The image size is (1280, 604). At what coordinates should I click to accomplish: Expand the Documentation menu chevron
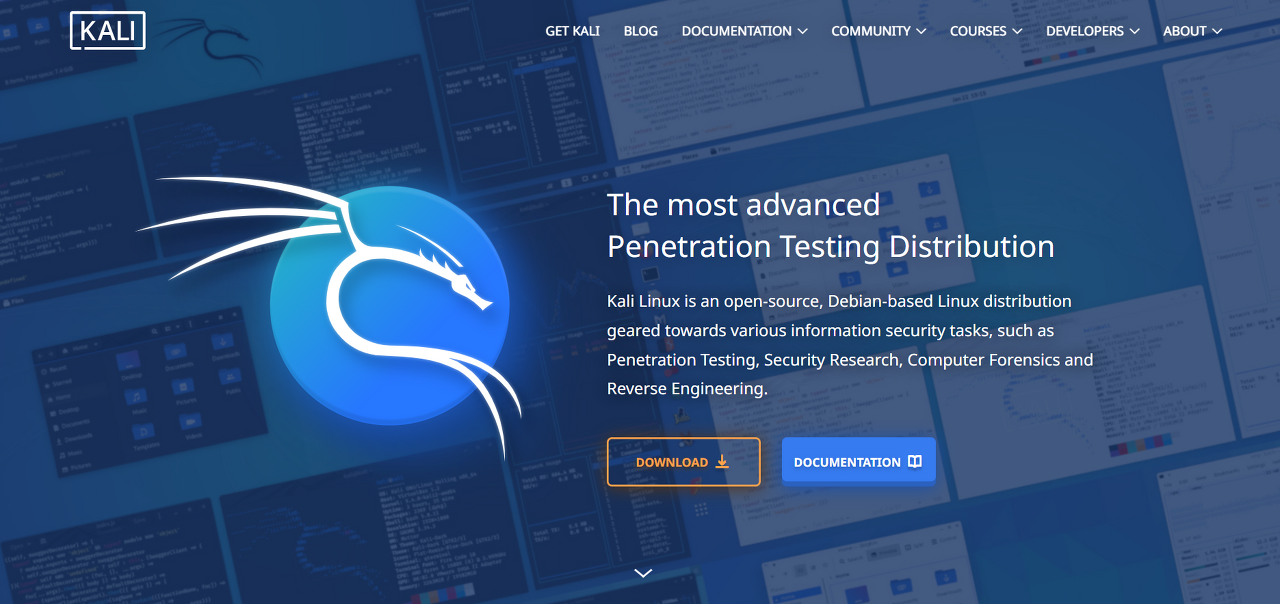click(802, 31)
